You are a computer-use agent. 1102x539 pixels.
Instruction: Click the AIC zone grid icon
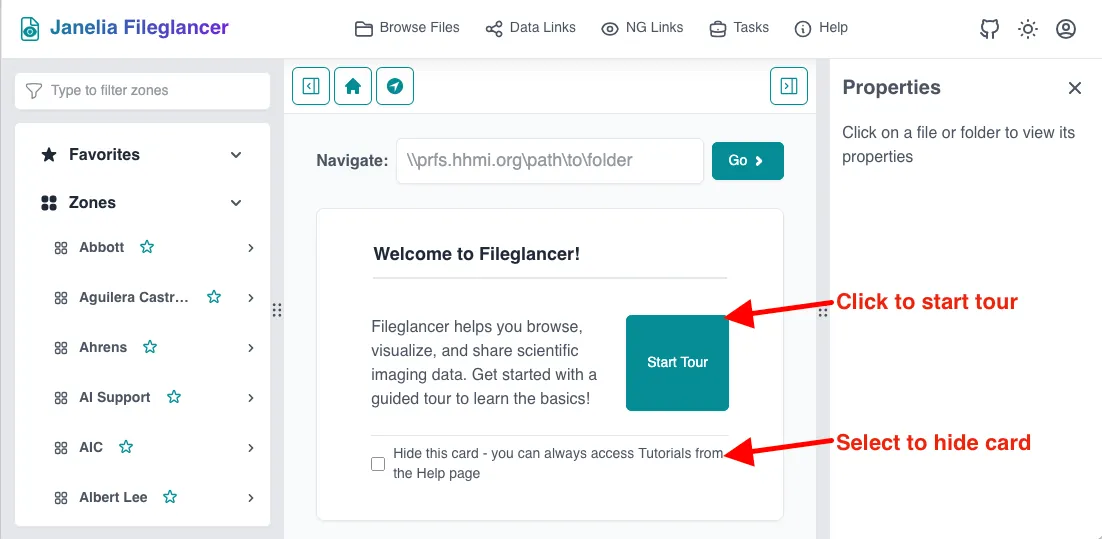(61, 448)
